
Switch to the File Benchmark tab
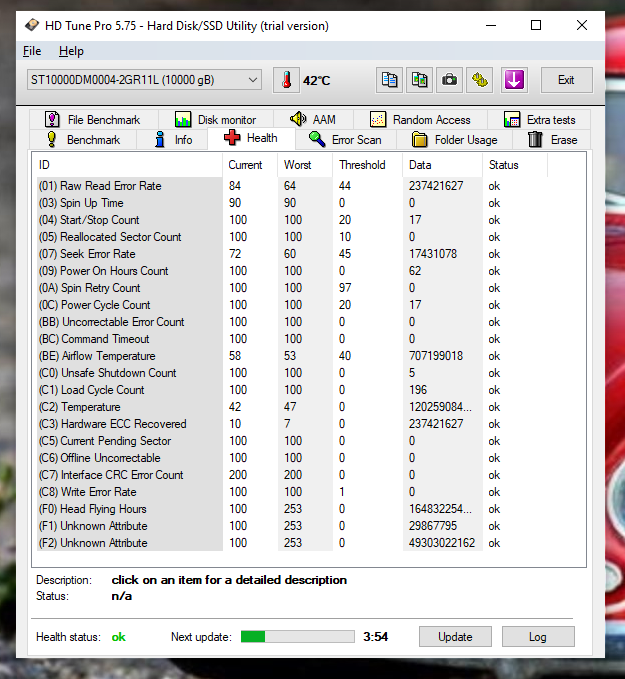tap(94, 120)
